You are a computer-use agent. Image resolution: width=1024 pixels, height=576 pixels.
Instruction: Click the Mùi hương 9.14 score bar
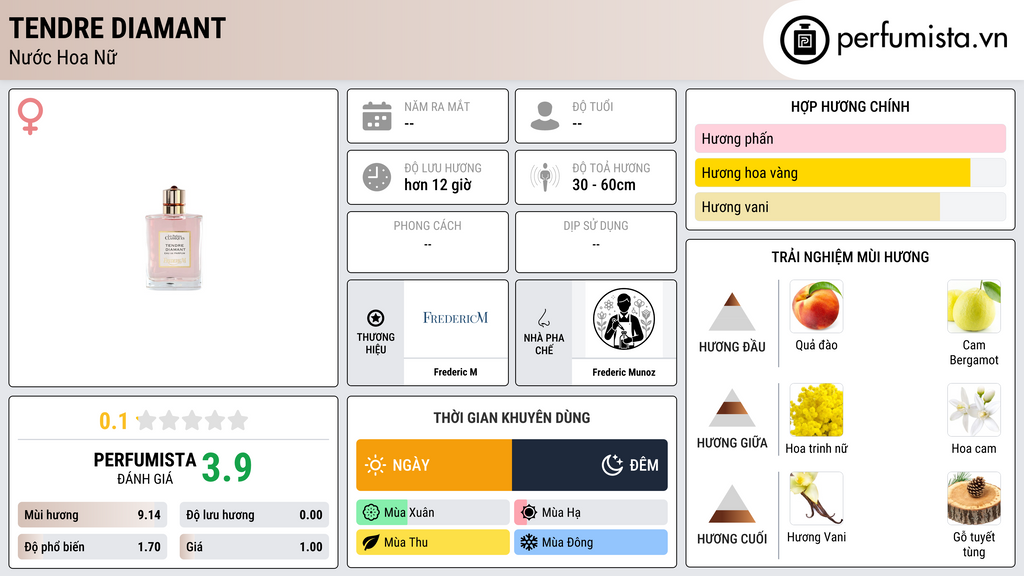click(x=93, y=515)
